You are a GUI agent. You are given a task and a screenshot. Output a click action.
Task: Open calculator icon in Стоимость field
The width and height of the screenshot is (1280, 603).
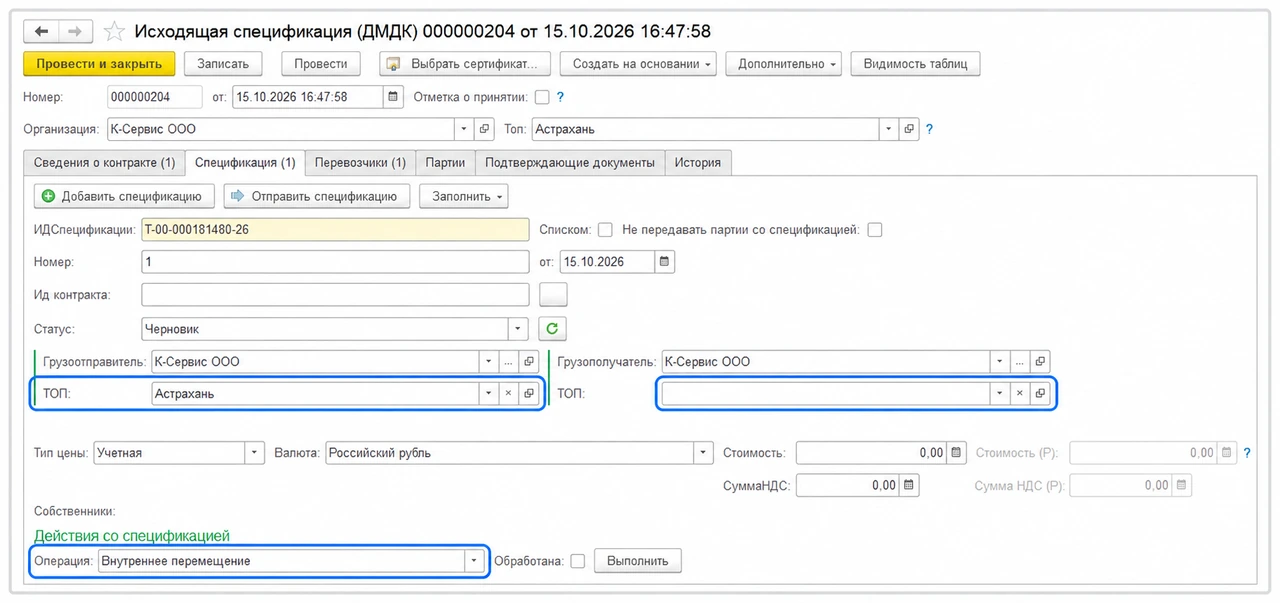[x=957, y=453]
